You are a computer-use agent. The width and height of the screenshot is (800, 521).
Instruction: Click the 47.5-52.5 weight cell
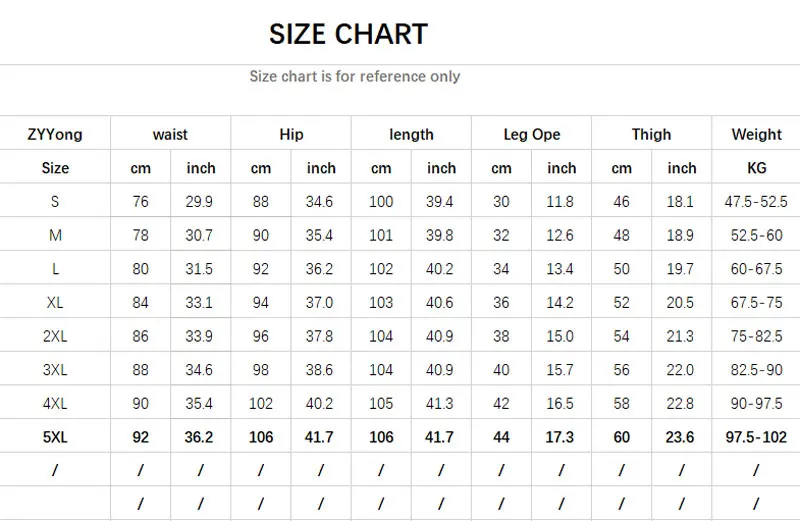[x=756, y=202]
